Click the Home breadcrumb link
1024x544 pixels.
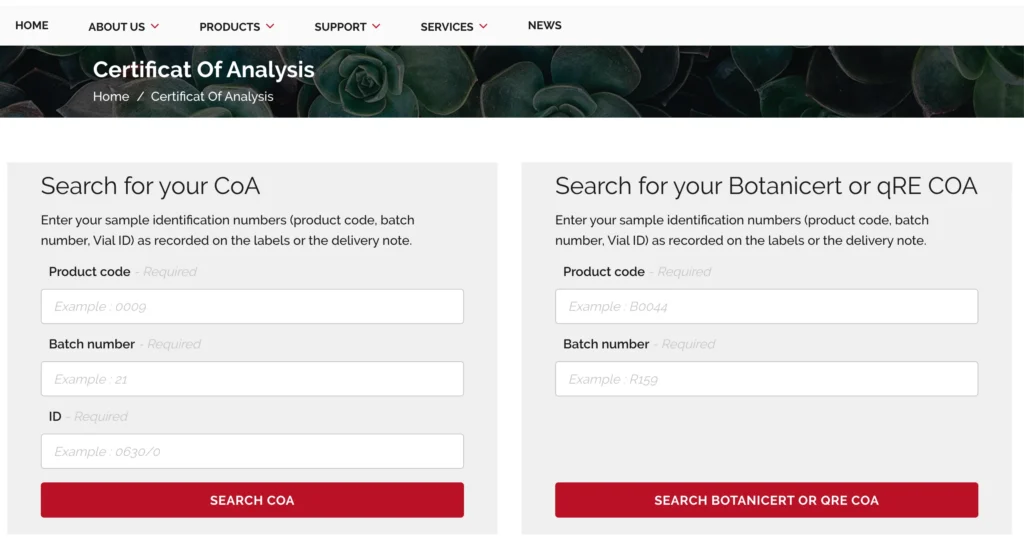(x=111, y=97)
